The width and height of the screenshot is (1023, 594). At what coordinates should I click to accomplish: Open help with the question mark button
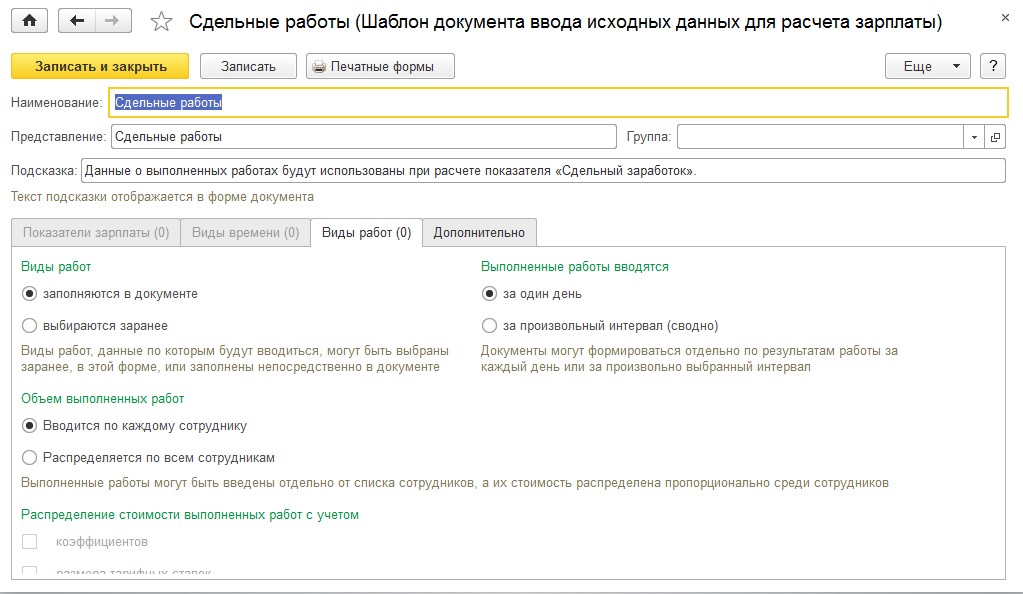[993, 66]
